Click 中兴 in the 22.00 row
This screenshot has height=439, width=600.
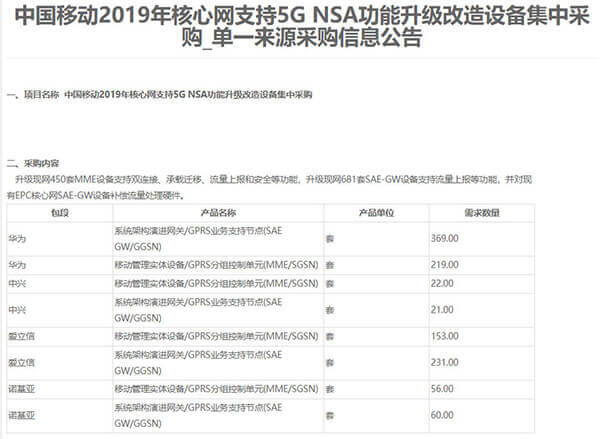pos(17,284)
